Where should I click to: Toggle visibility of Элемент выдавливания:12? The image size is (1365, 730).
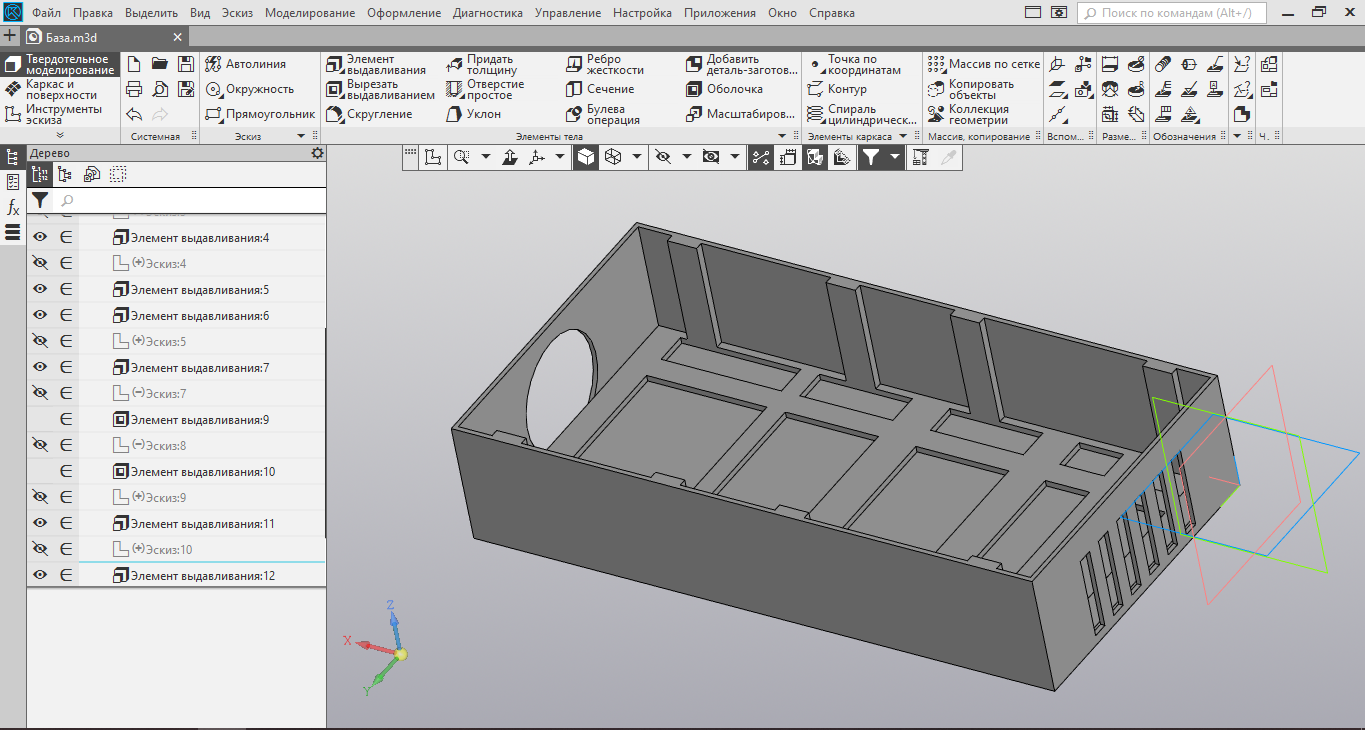(x=40, y=576)
